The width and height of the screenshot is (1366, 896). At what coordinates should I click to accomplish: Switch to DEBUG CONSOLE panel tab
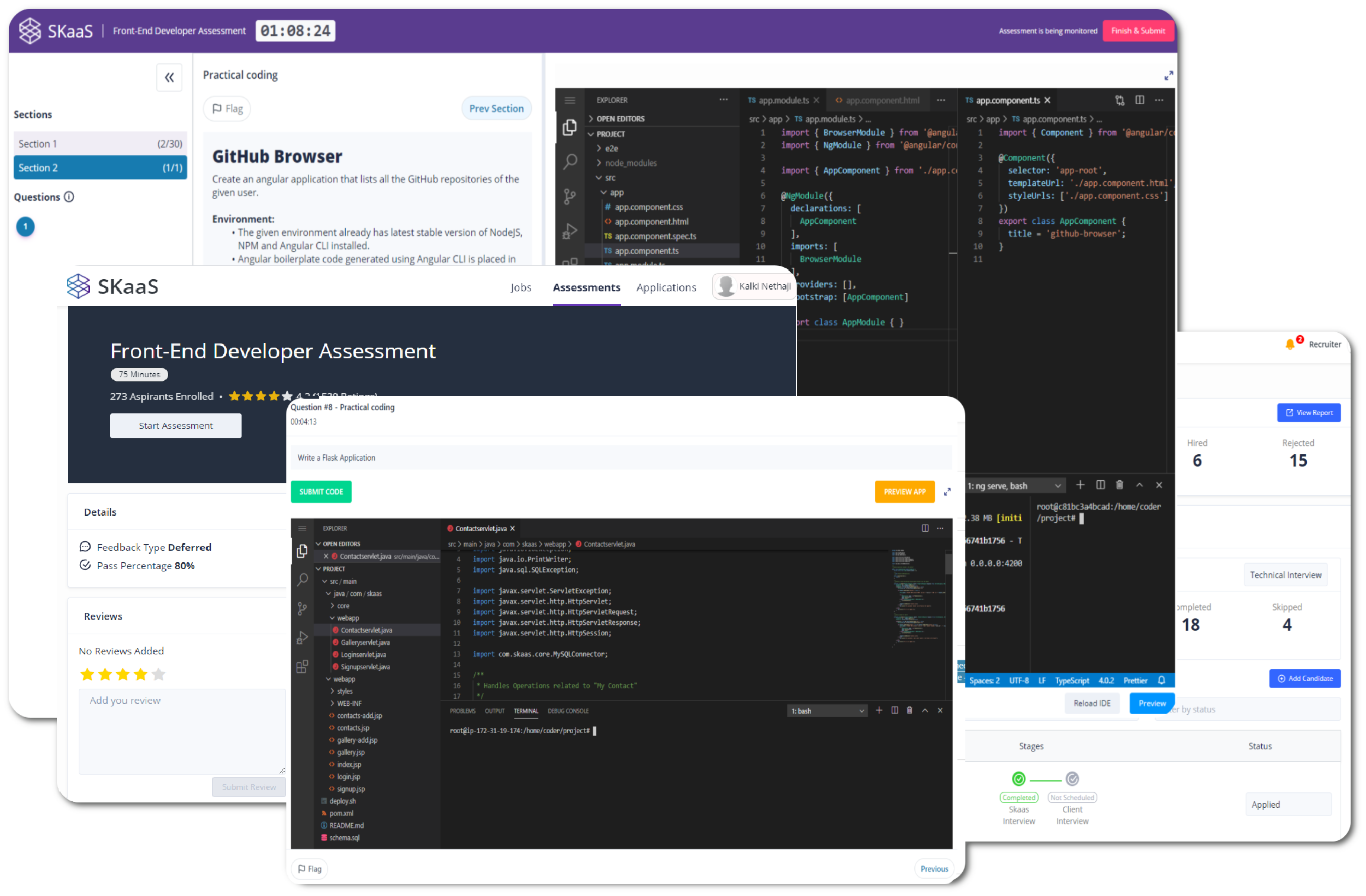coord(568,711)
